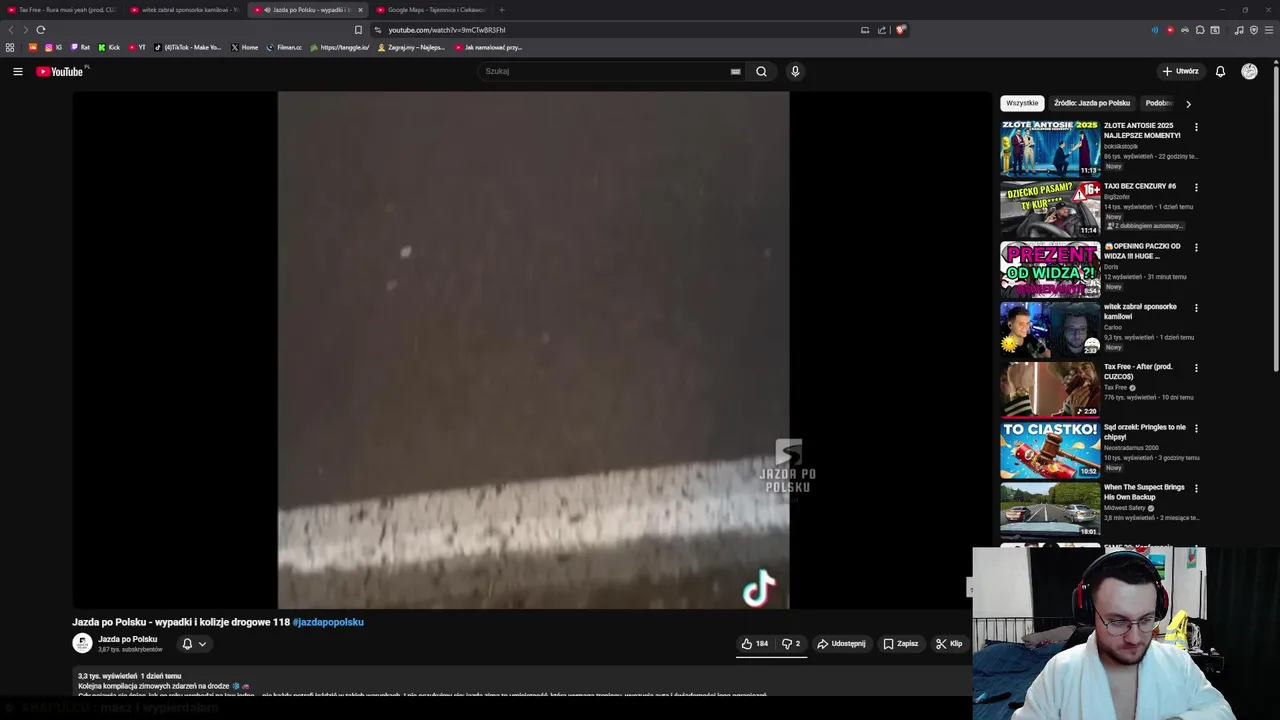The width and height of the screenshot is (1280, 720).
Task: Click the search magnifier button
Action: click(761, 71)
